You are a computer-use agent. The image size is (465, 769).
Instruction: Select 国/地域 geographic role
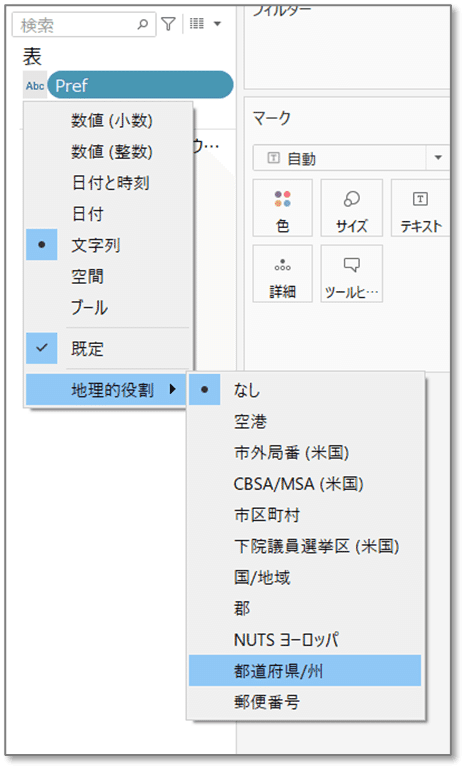click(x=305, y=577)
